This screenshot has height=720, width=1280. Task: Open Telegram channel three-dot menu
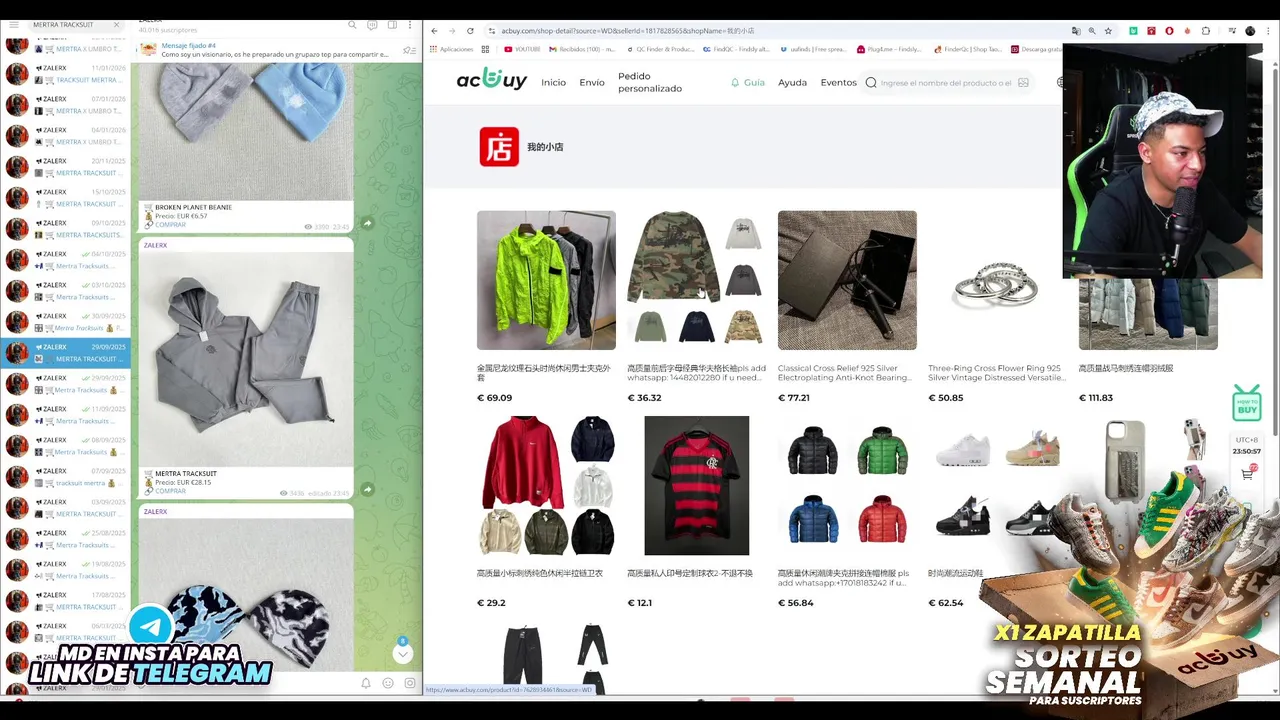(410, 24)
